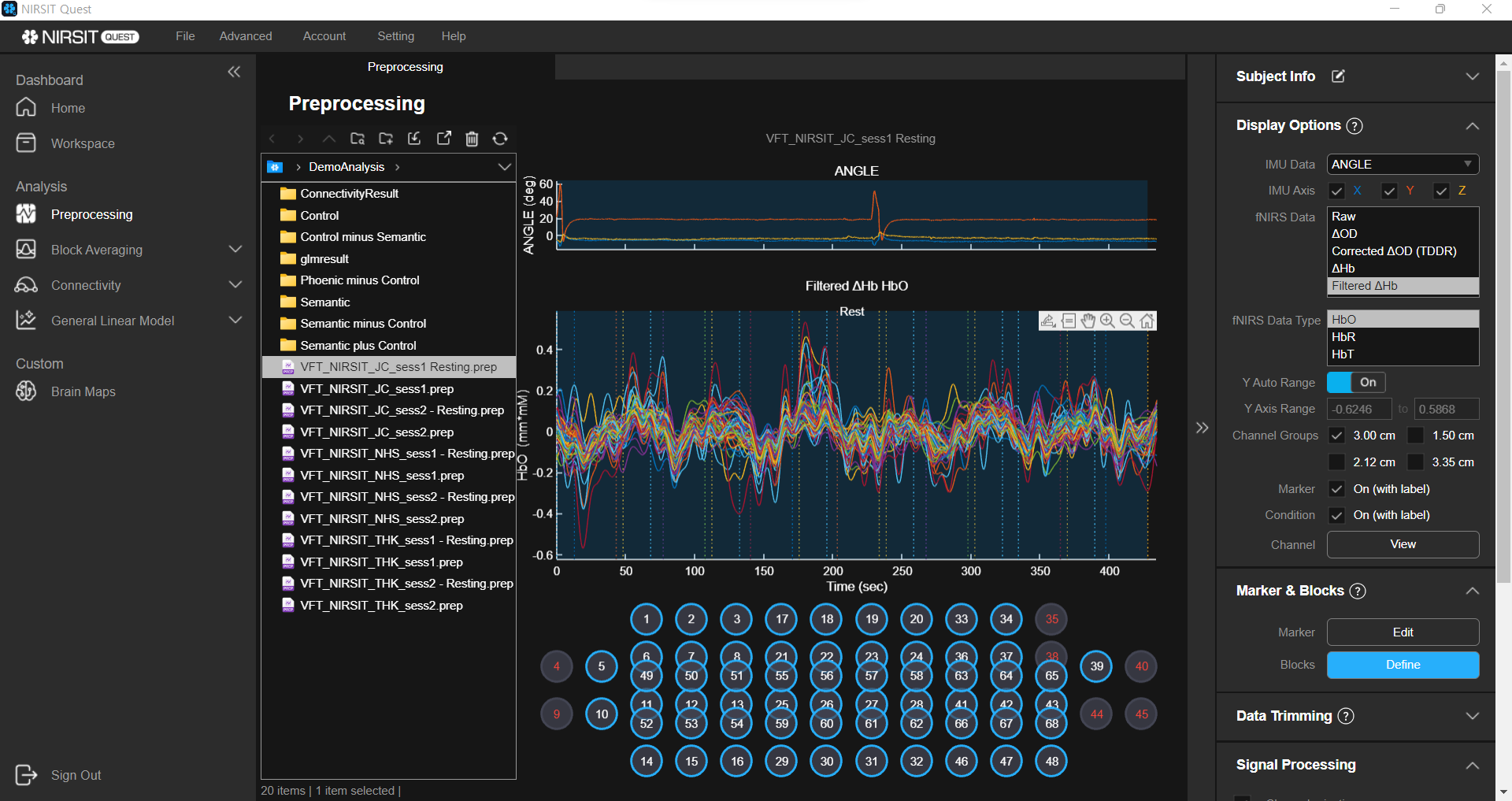Image resolution: width=1512 pixels, height=801 pixels.
Task: Select the zoom in tool on the plot
Action: 1107,321
